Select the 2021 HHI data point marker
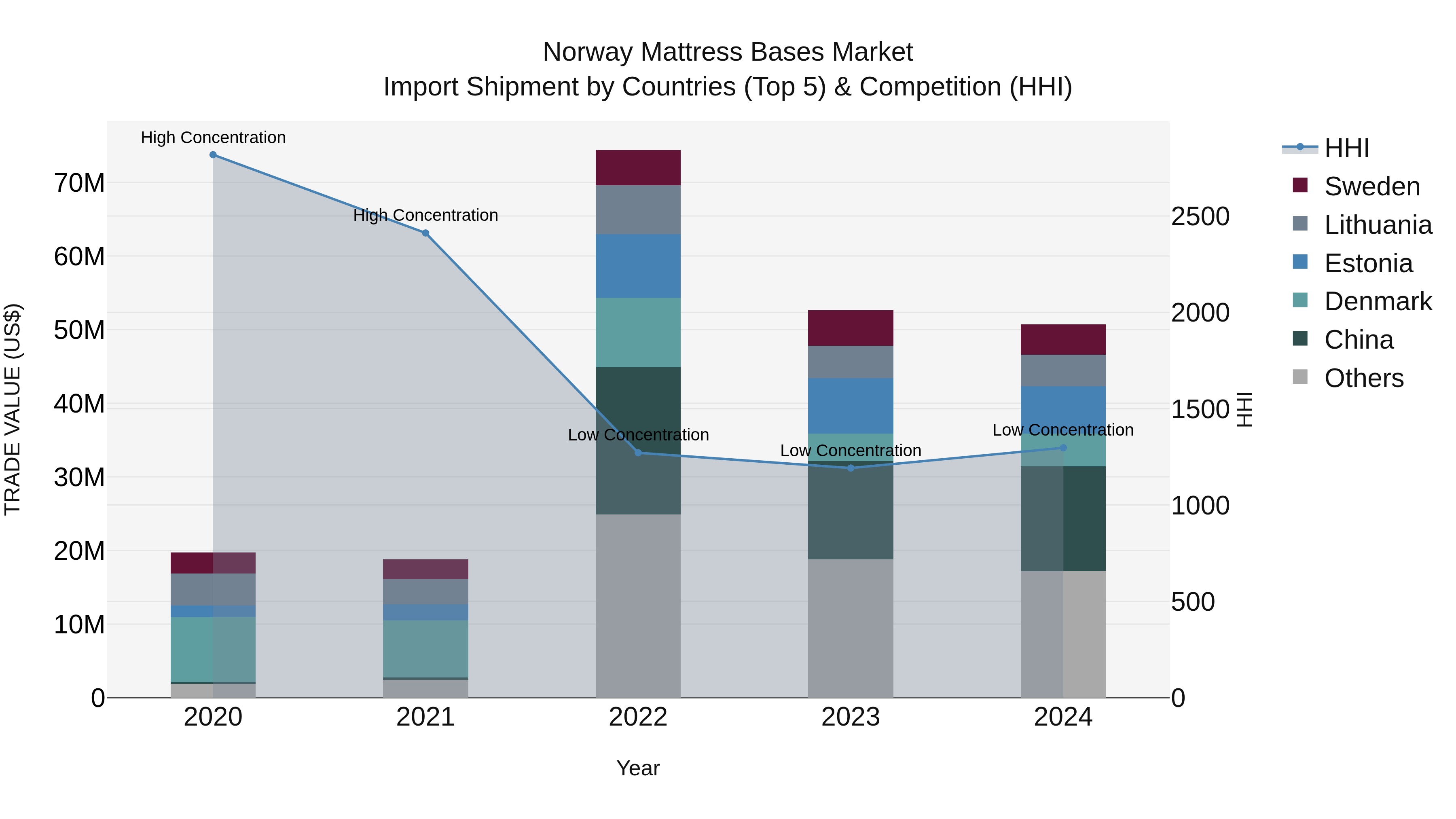This screenshot has height=819, width=1456. coord(425,233)
